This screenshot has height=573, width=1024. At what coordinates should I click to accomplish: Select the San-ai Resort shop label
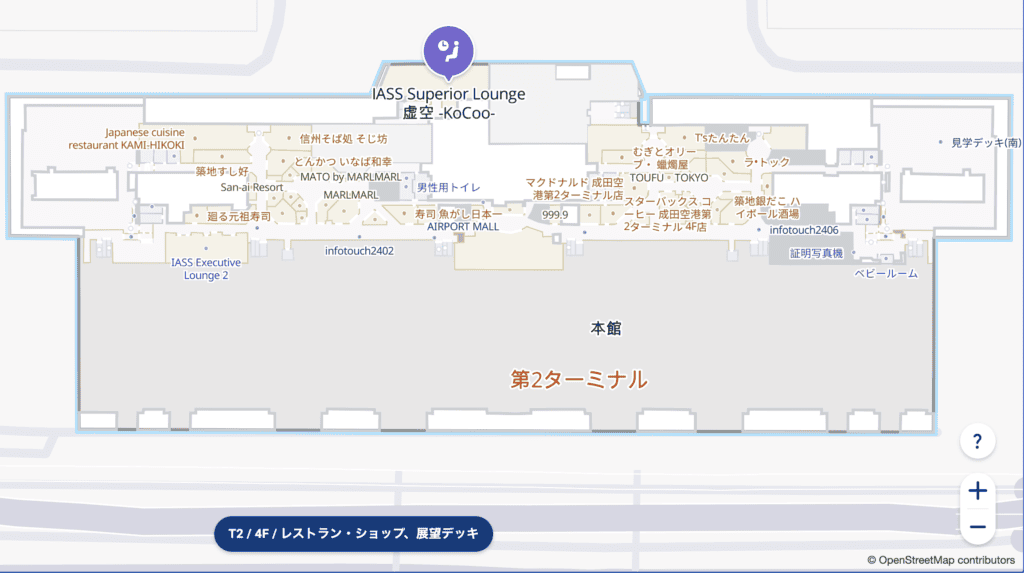[x=252, y=188]
